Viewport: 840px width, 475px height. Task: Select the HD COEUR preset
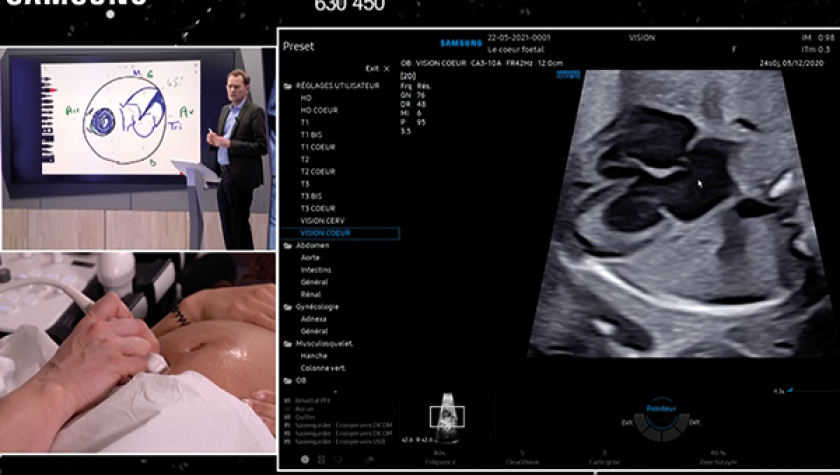[x=319, y=110]
